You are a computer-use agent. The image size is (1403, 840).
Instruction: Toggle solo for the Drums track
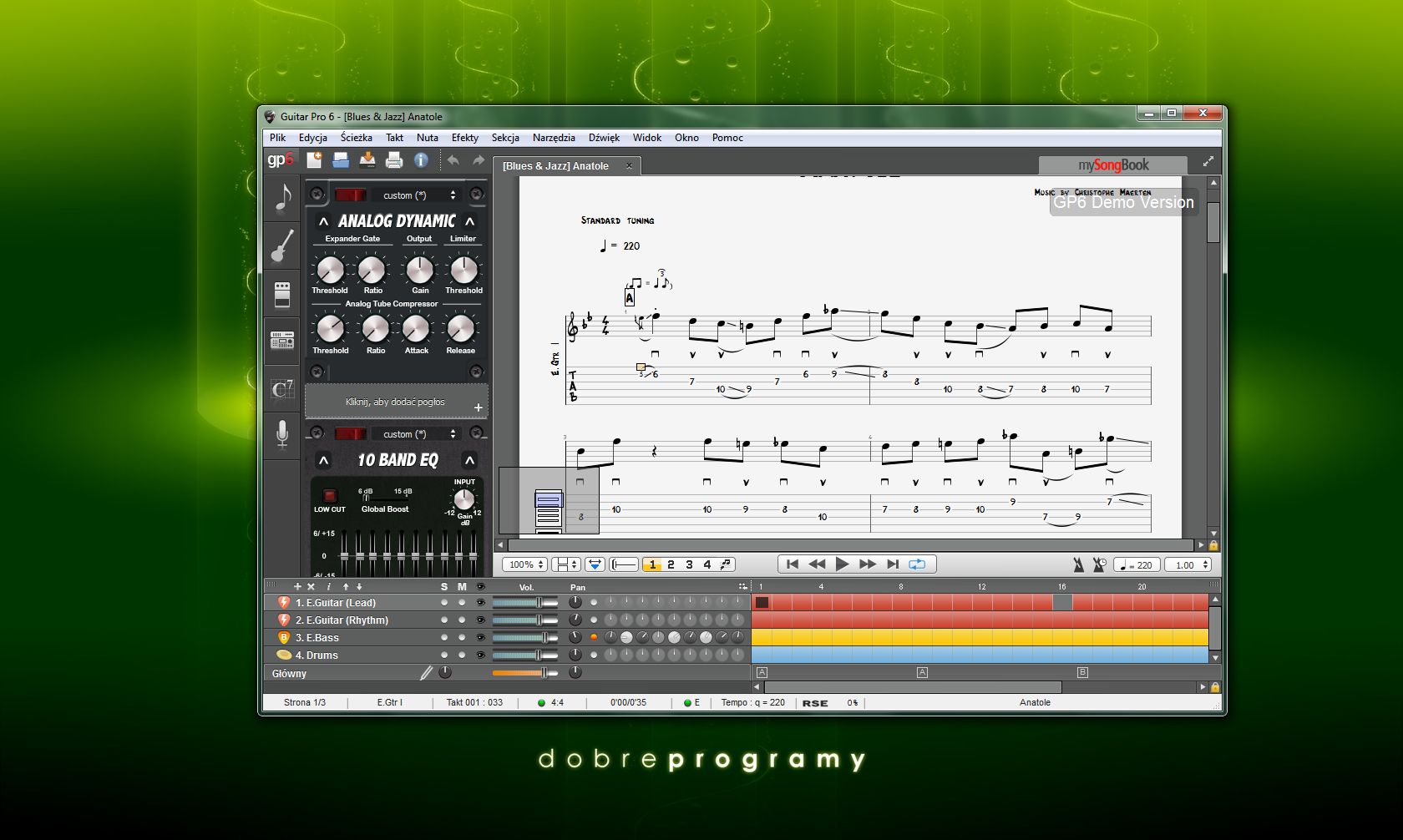(x=444, y=655)
